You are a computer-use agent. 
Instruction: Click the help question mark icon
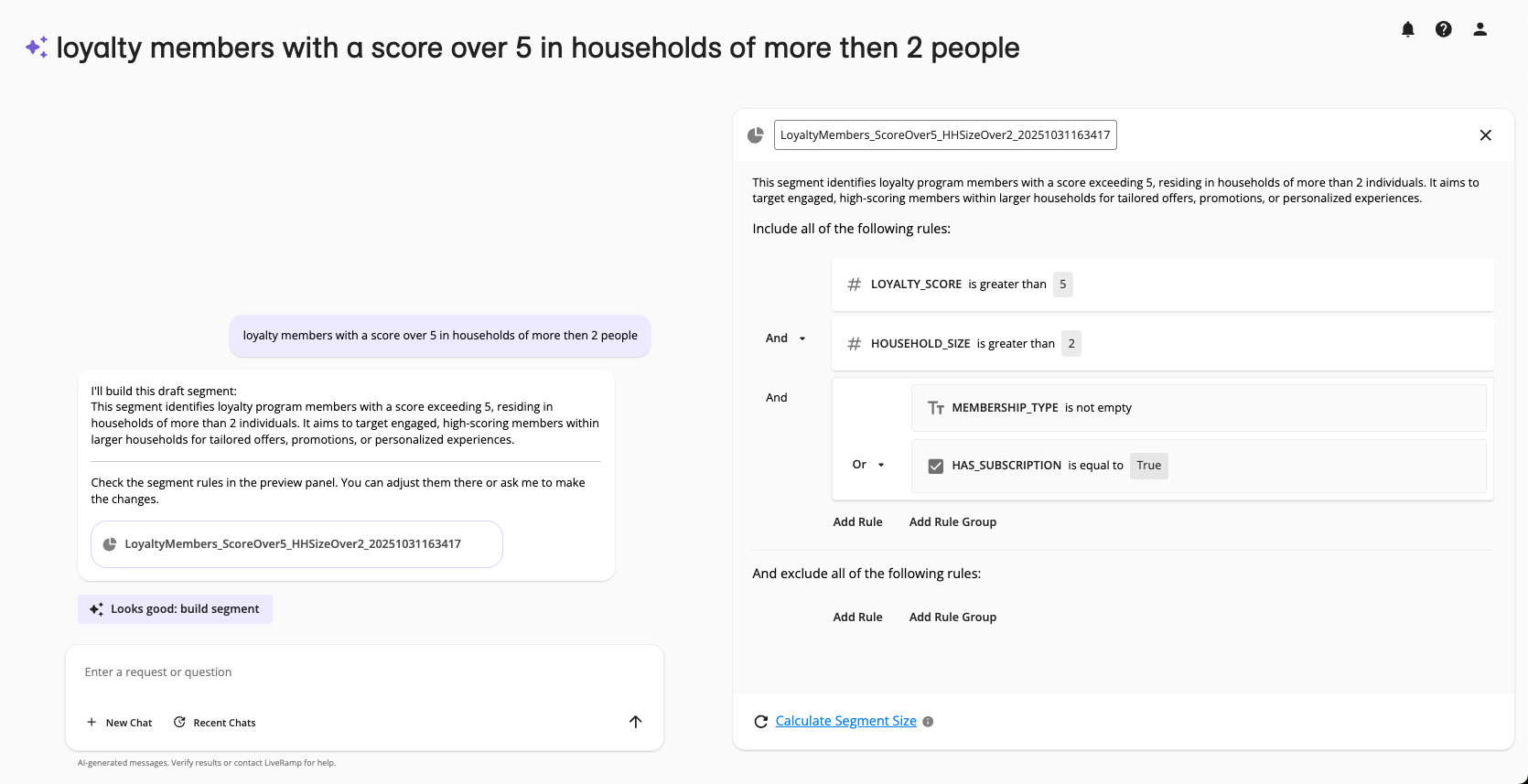(x=1444, y=29)
